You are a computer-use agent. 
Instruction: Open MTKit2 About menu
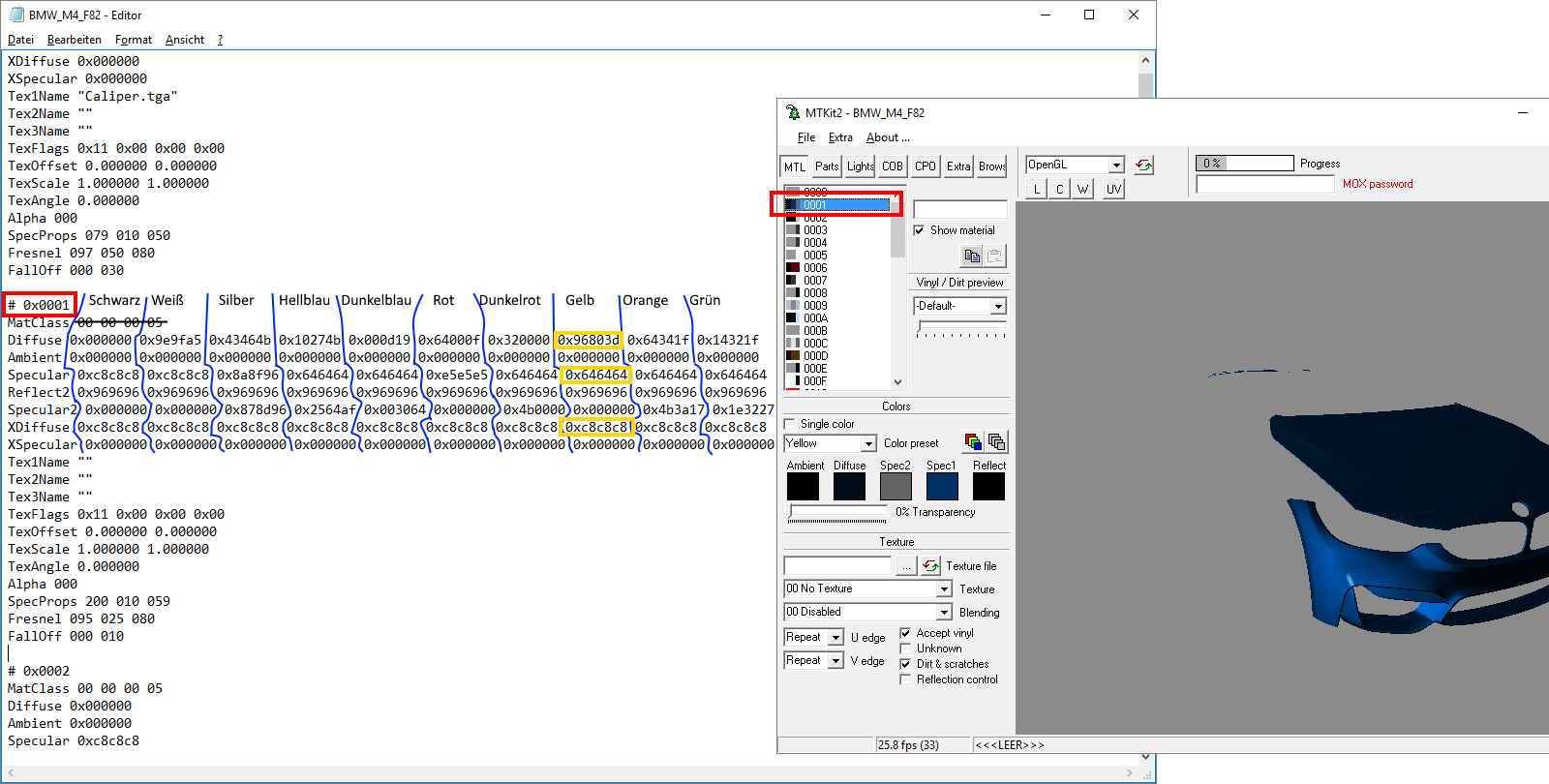pos(888,137)
